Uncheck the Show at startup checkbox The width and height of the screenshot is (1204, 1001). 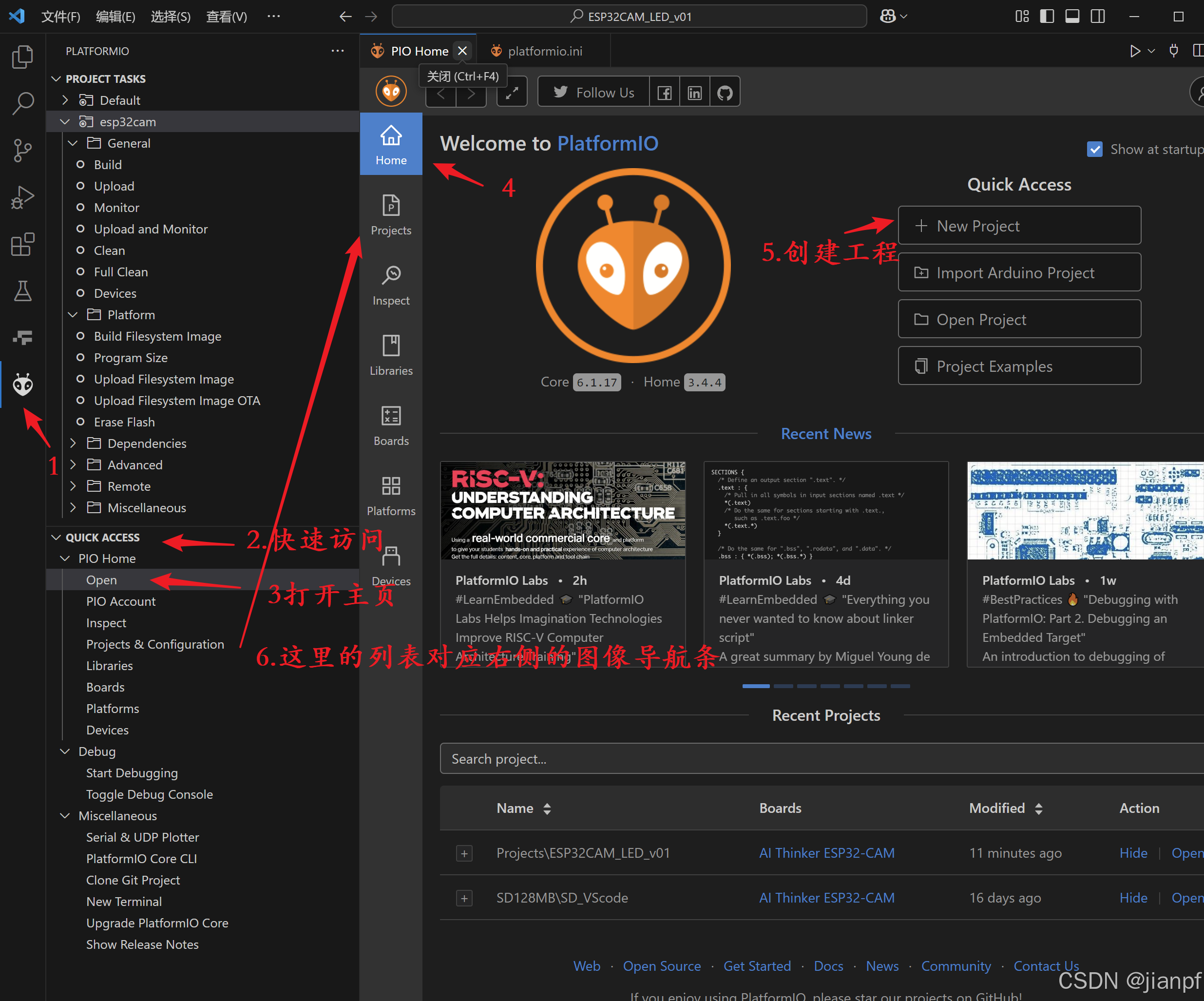point(1094,150)
